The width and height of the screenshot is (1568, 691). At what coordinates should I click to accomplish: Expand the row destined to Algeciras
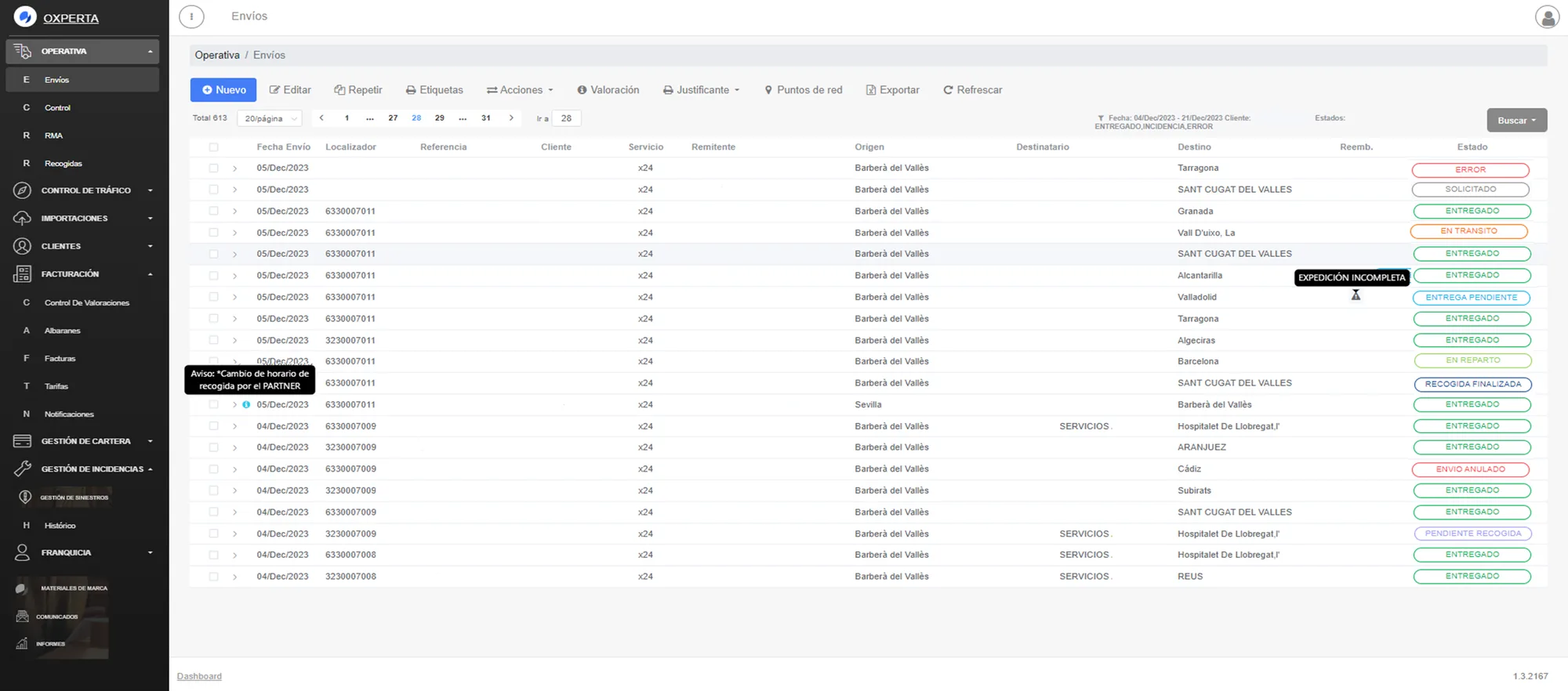pyautogui.click(x=234, y=341)
